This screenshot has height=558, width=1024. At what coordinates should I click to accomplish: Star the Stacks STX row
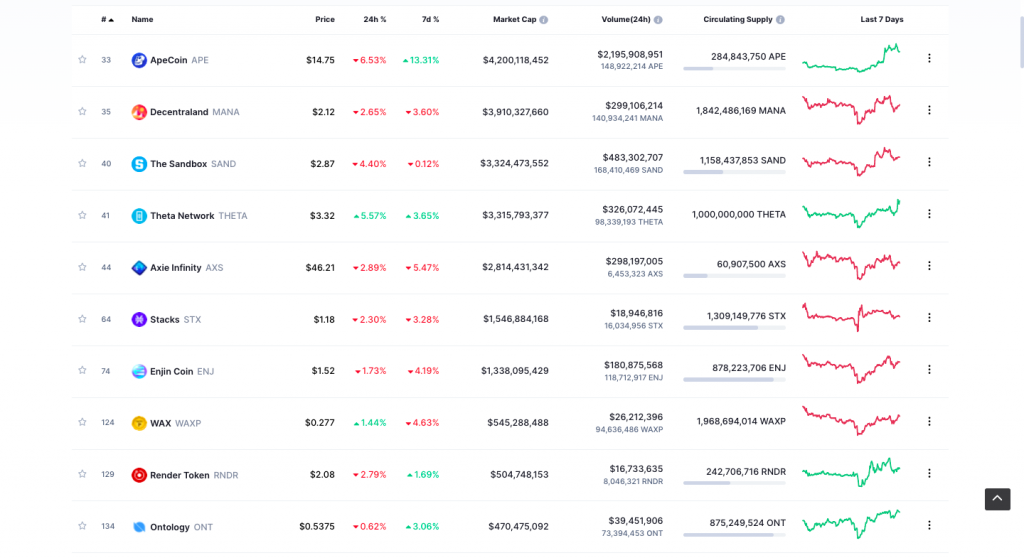point(82,319)
